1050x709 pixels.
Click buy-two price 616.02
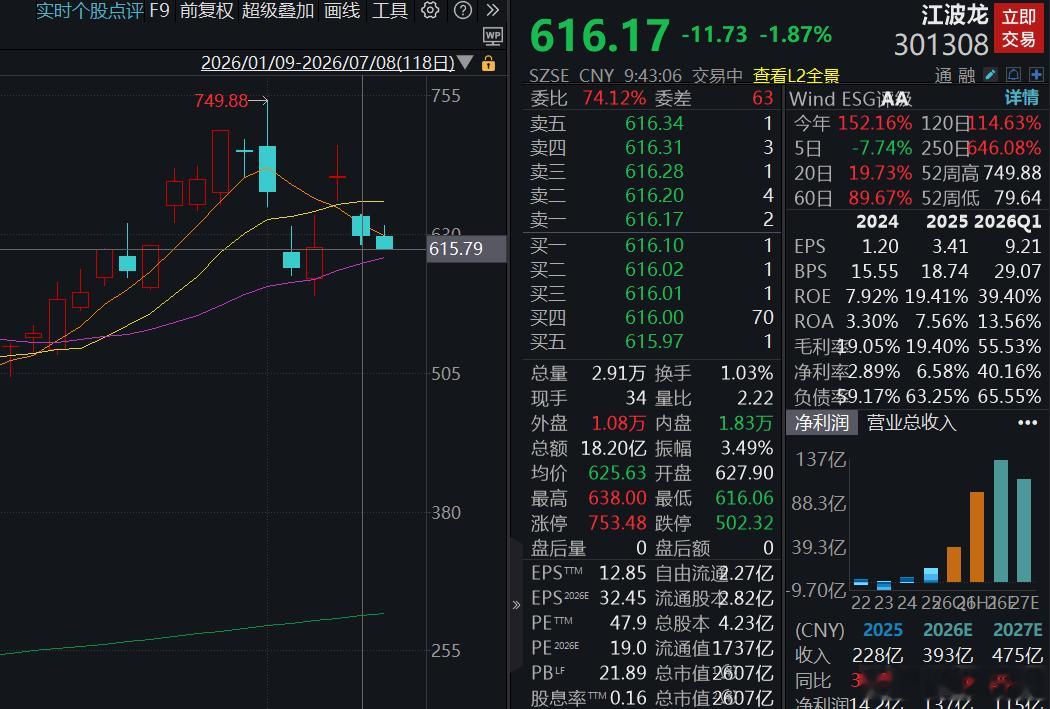click(654, 270)
